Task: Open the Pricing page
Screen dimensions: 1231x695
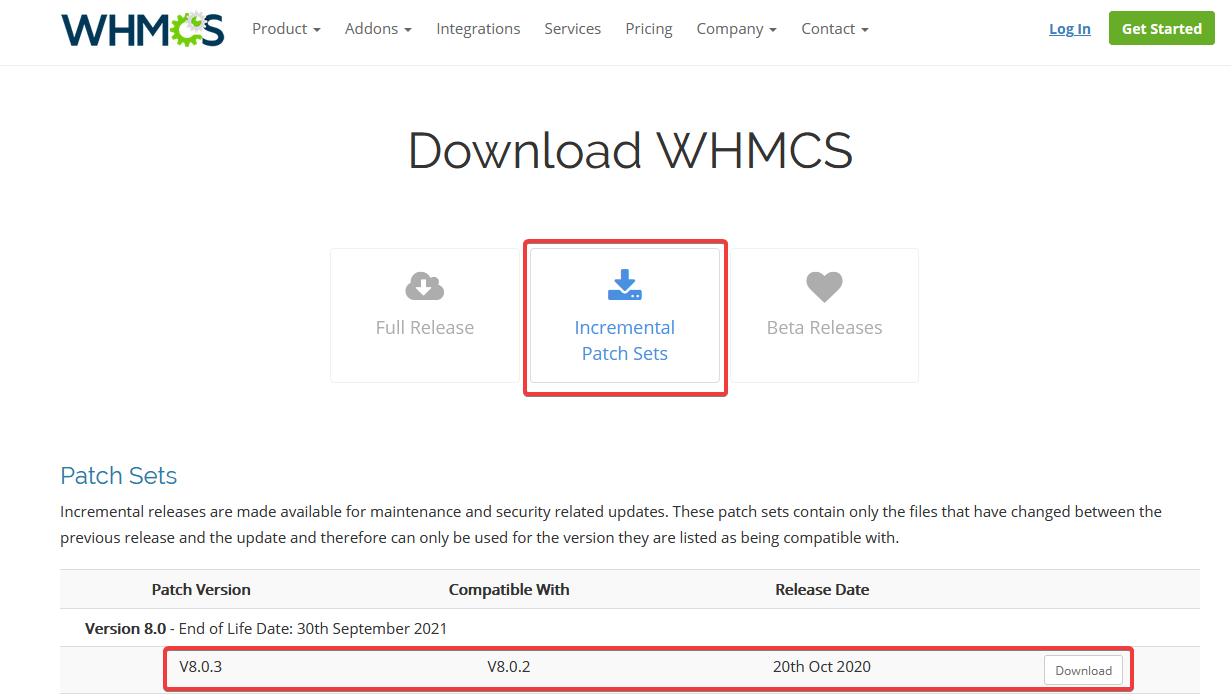Action: tap(649, 29)
